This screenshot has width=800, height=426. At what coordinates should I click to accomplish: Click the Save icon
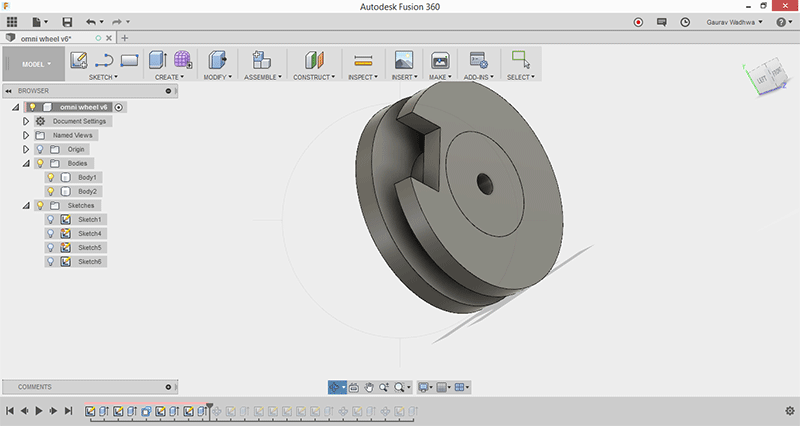click(67, 21)
